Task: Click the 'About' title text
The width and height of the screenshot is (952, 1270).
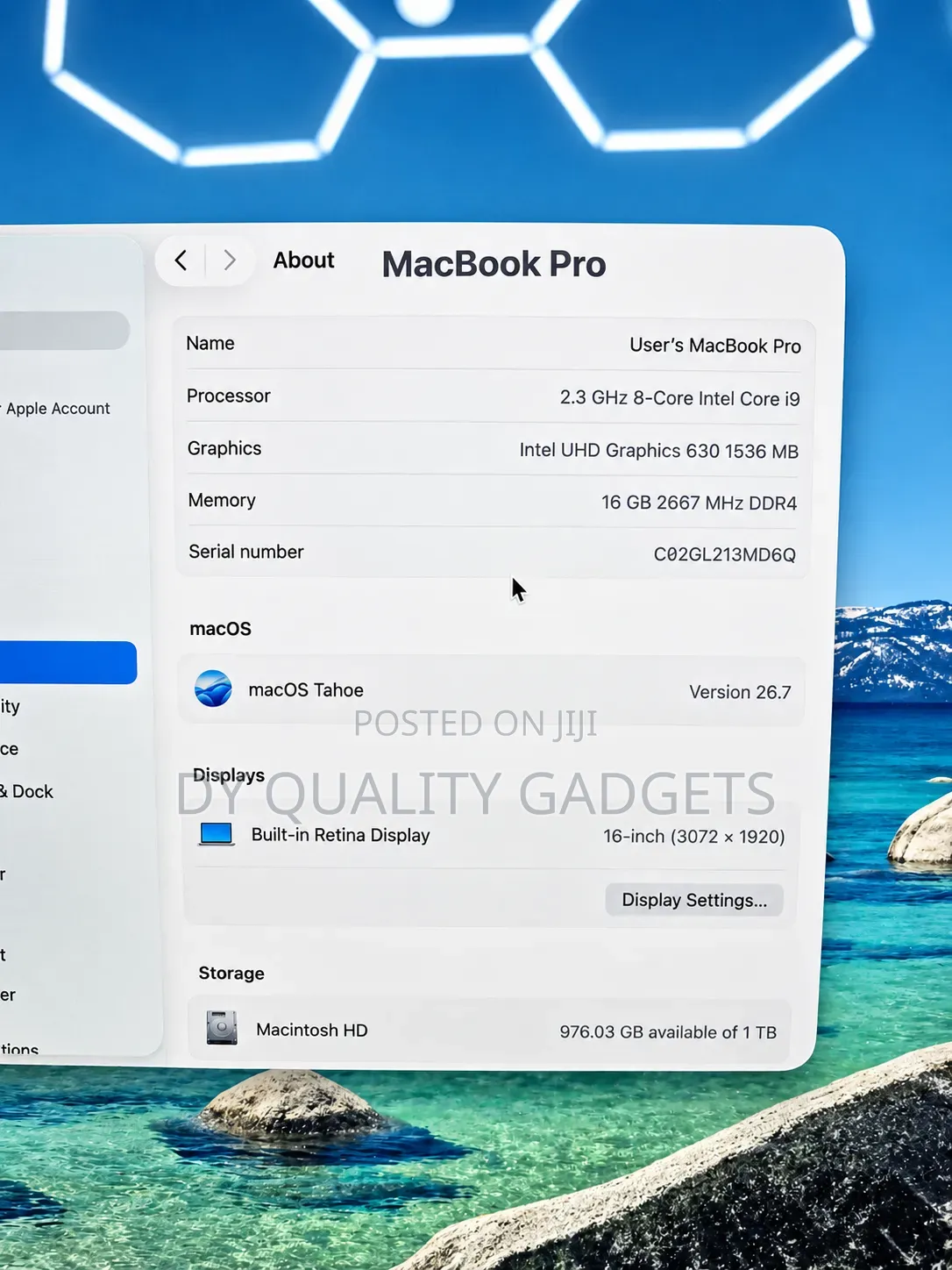Action: click(x=304, y=260)
